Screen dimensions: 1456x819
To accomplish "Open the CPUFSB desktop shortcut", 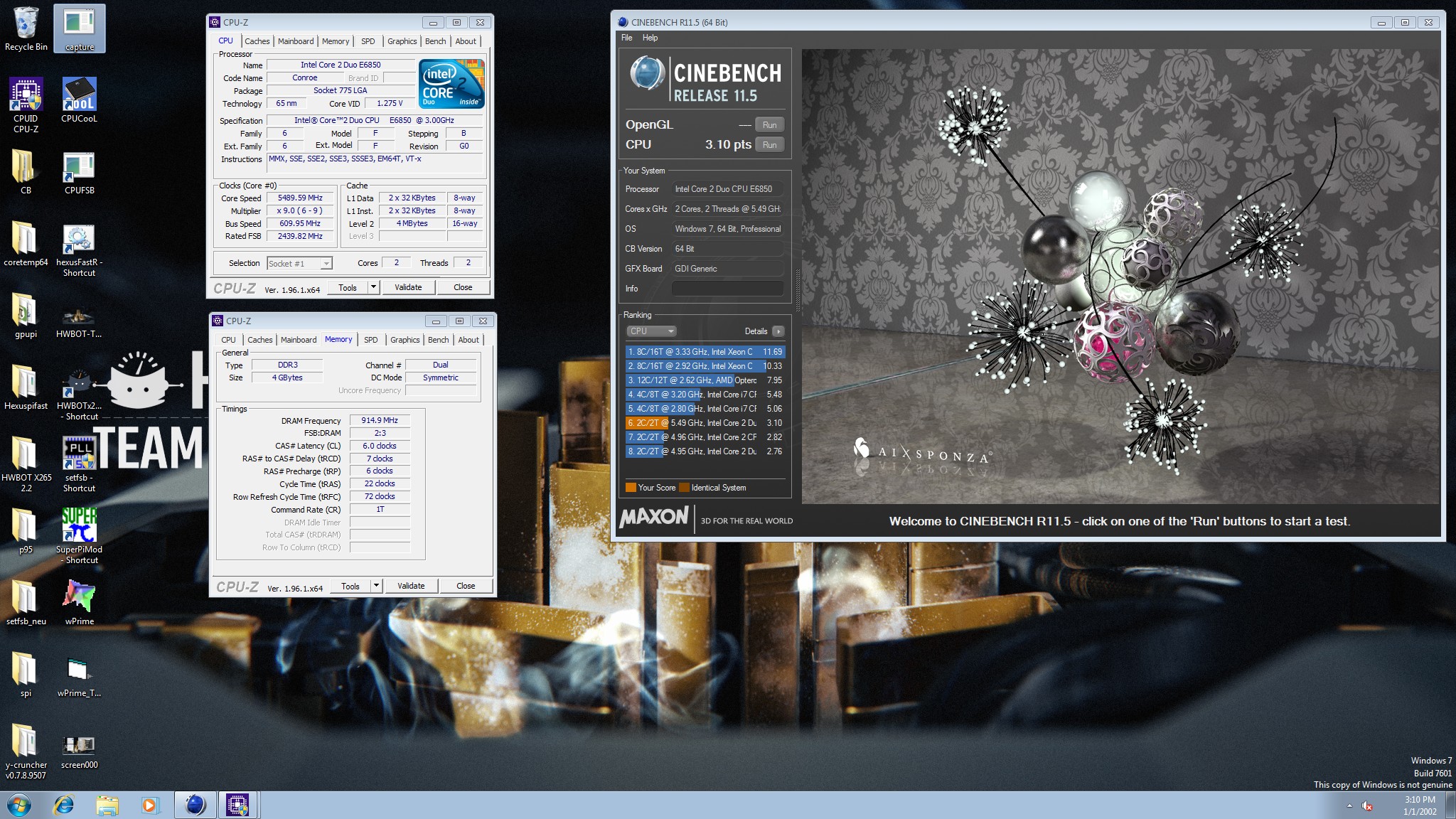I will tap(79, 172).
